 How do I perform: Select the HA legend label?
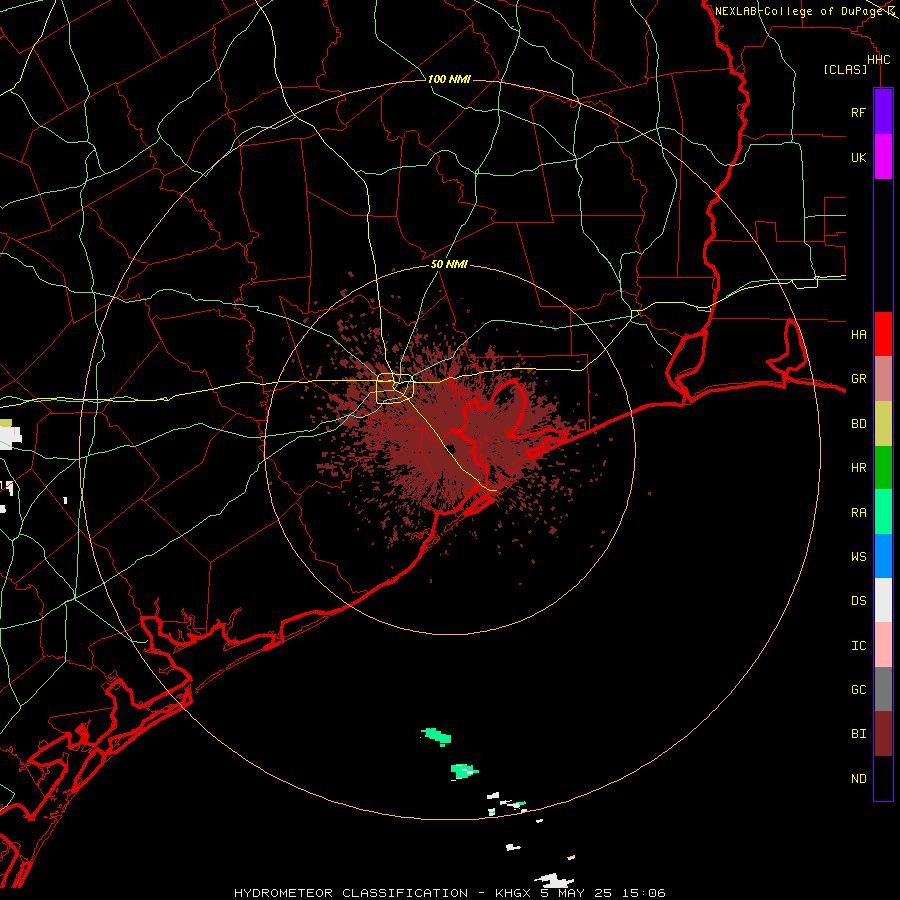858,334
